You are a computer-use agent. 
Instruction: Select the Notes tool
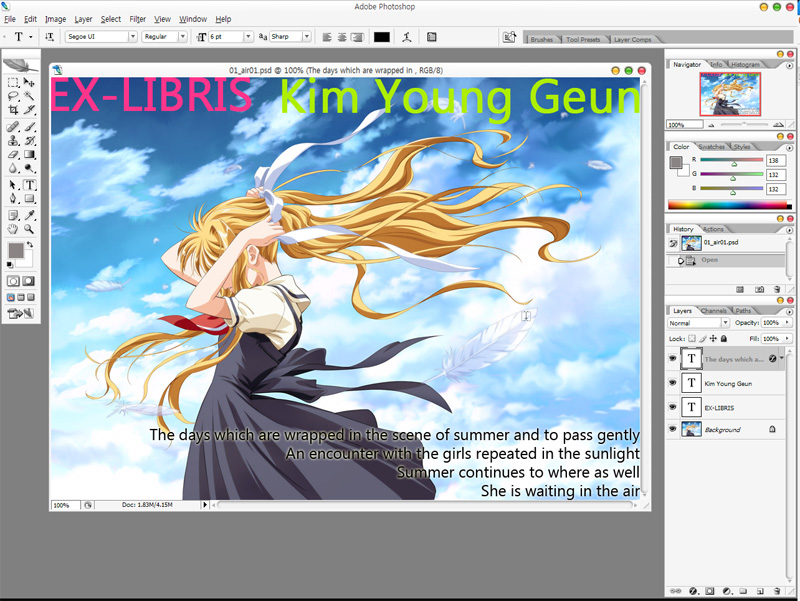13,216
